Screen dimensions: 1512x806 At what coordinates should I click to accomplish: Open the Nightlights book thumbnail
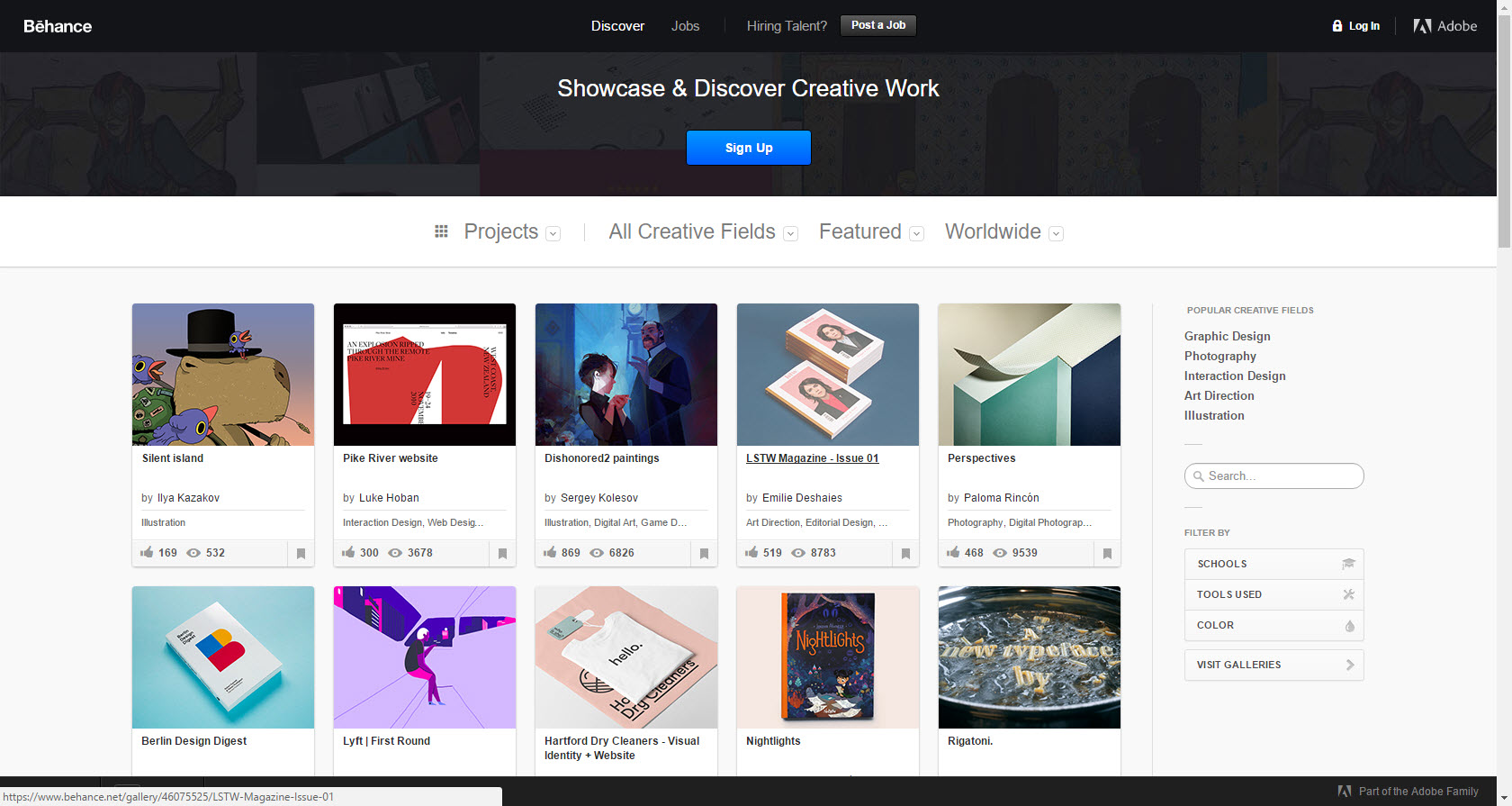[x=828, y=657]
